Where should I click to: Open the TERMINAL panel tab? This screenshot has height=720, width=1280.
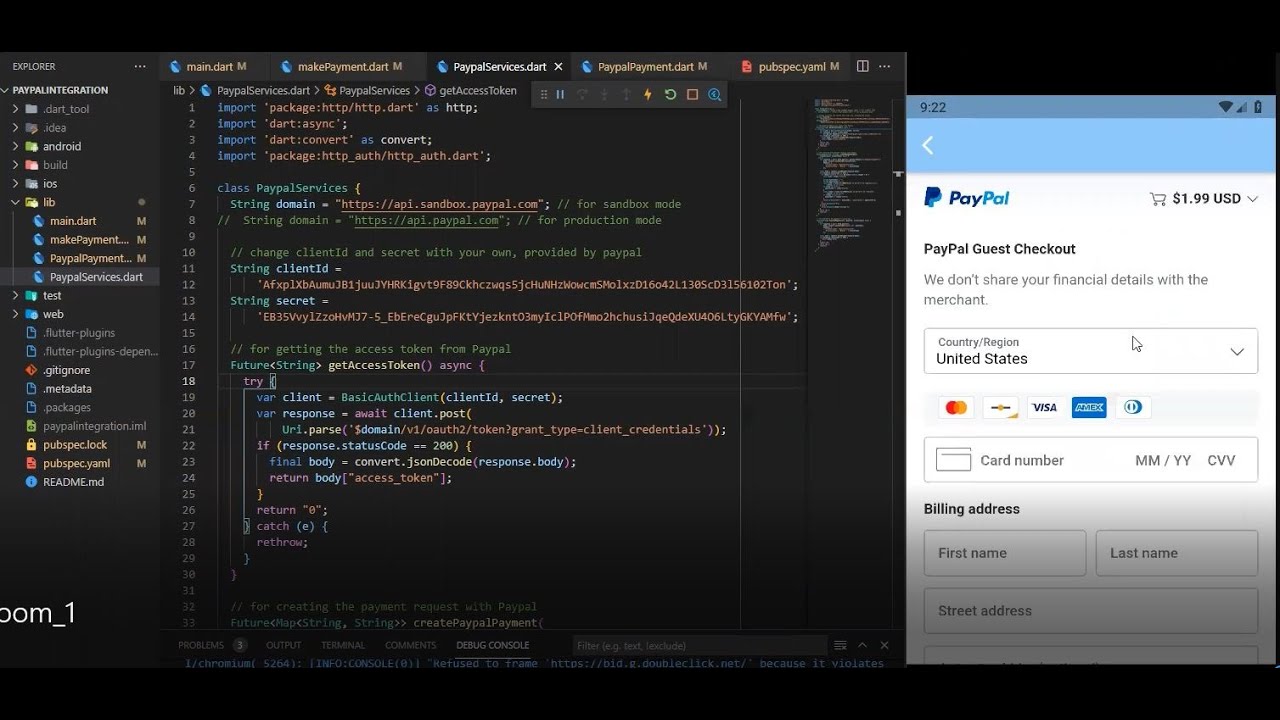click(343, 645)
